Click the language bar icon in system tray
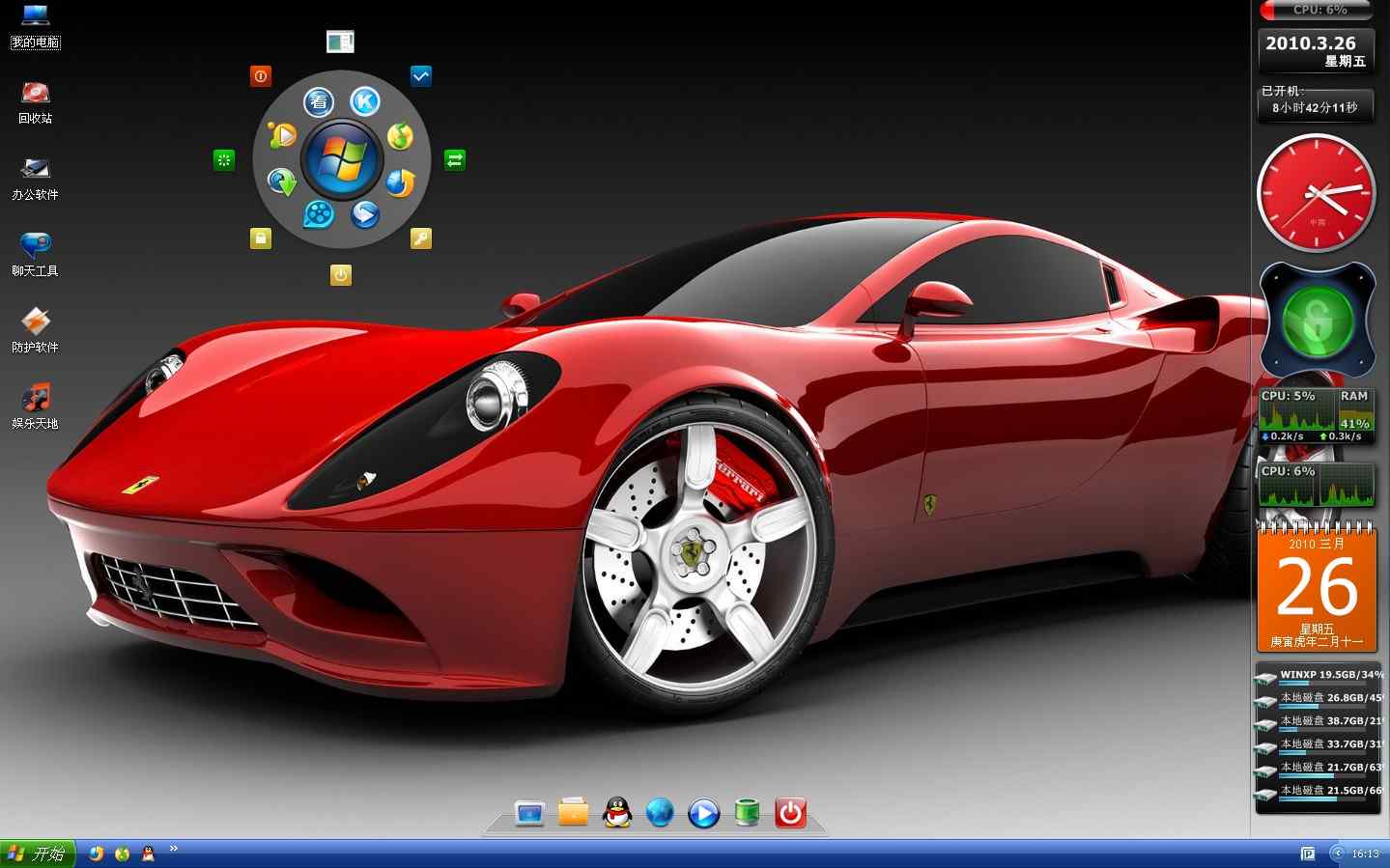 pyautogui.click(x=1308, y=854)
